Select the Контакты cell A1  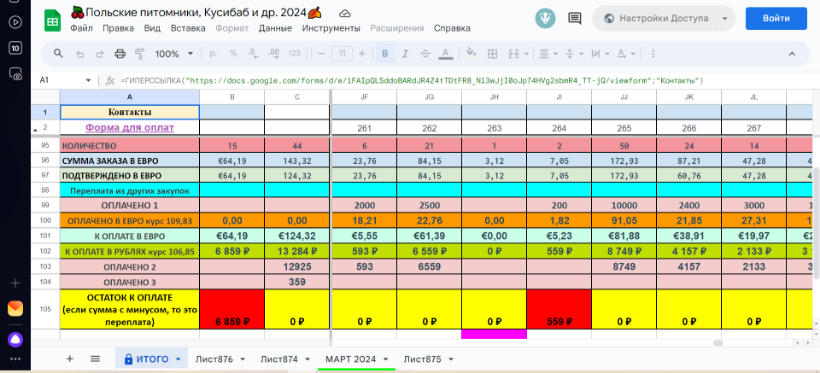click(x=130, y=112)
